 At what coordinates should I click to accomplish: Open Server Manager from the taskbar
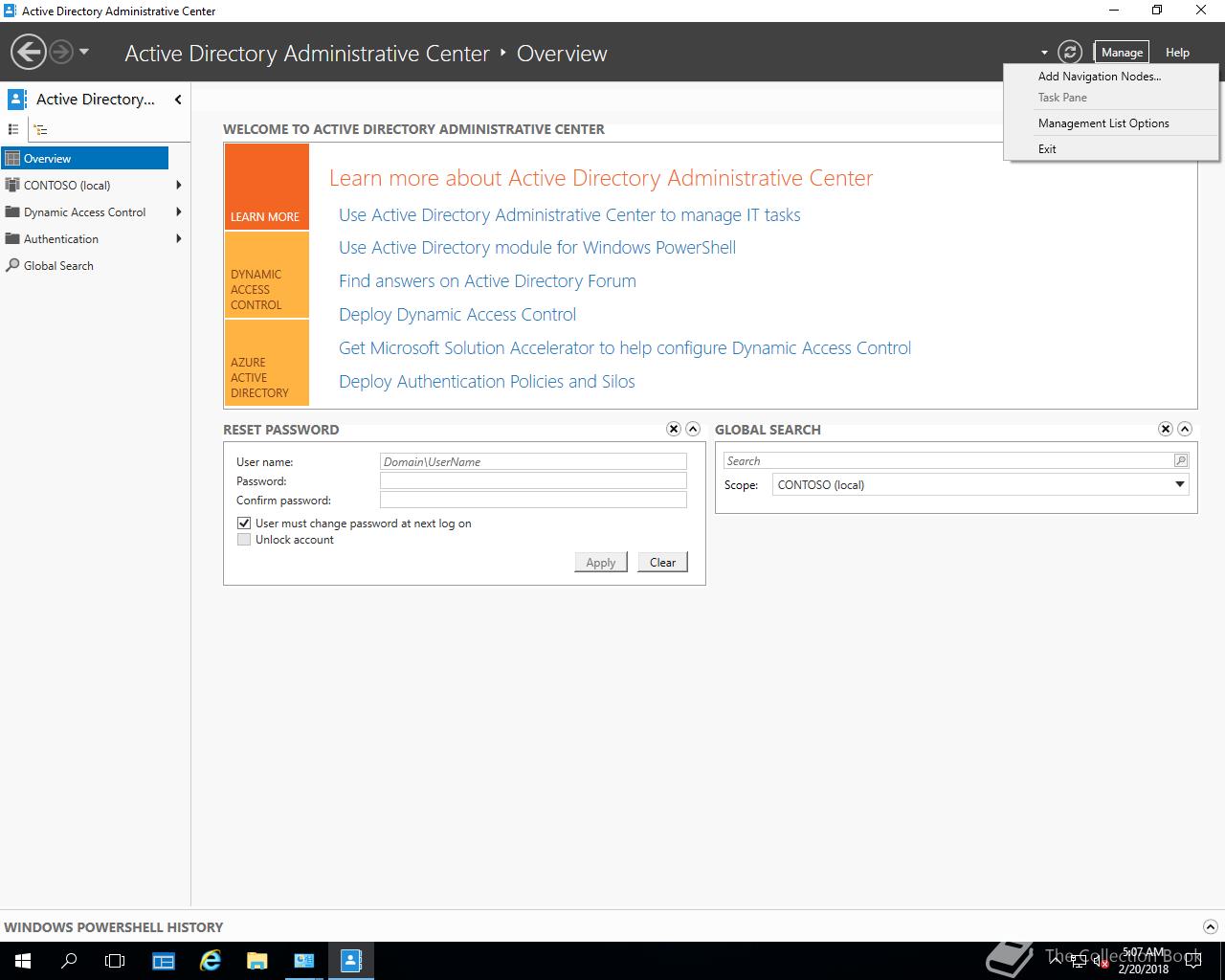[164, 961]
